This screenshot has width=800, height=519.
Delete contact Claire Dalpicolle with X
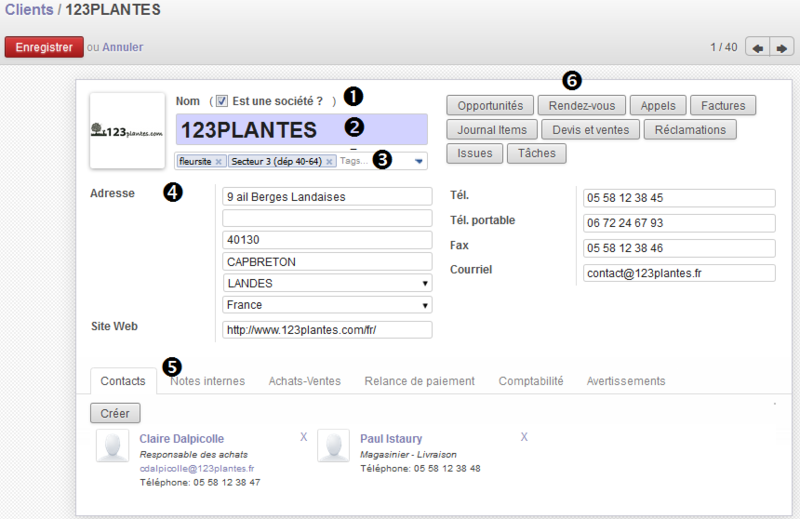click(304, 437)
